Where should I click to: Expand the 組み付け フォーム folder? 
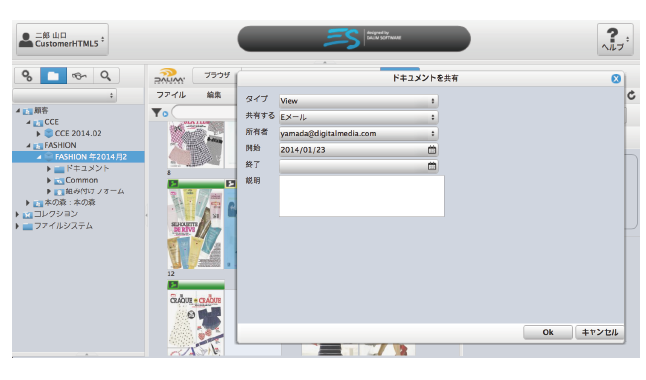(49, 191)
